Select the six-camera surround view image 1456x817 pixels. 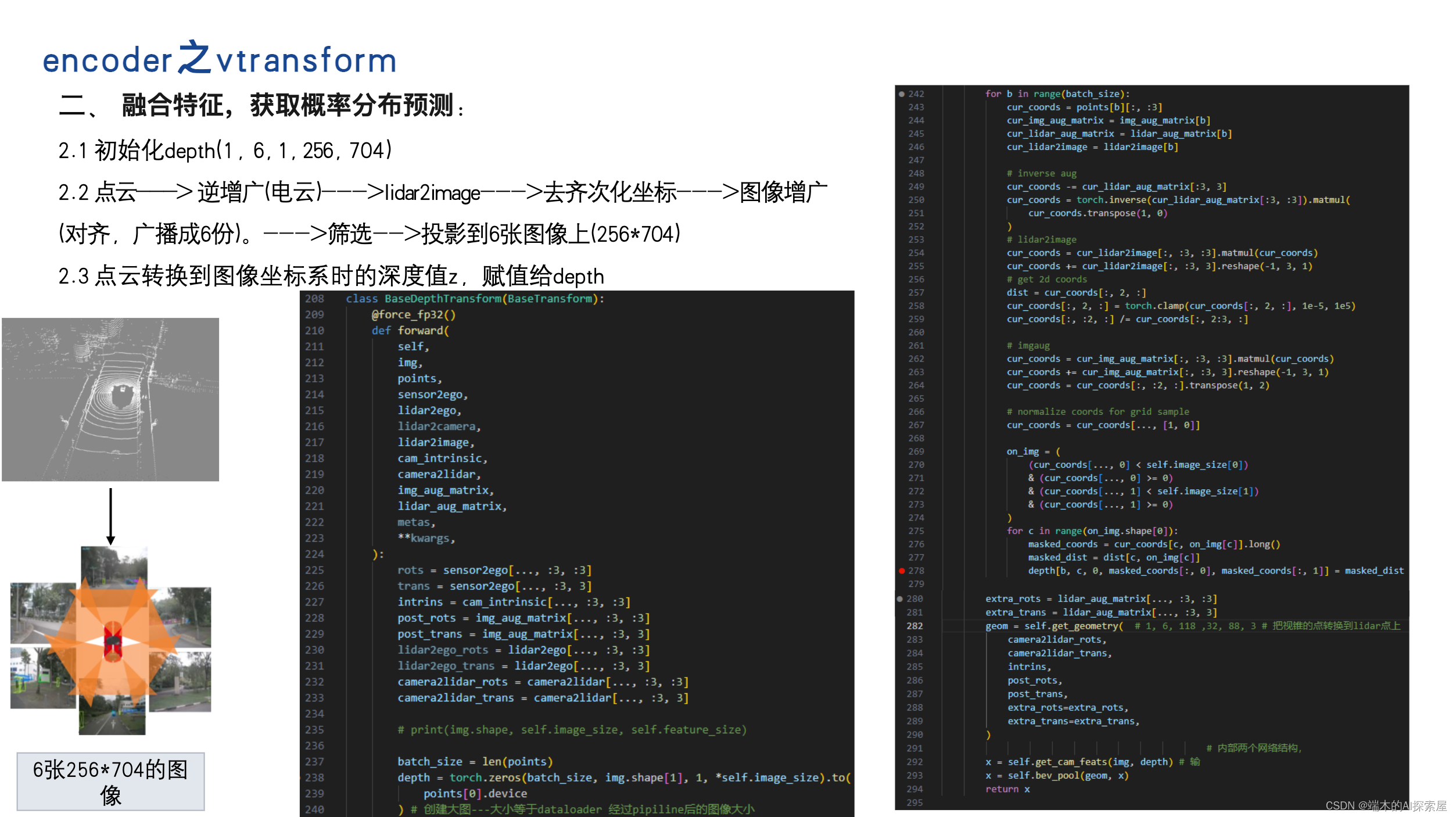pos(110,651)
